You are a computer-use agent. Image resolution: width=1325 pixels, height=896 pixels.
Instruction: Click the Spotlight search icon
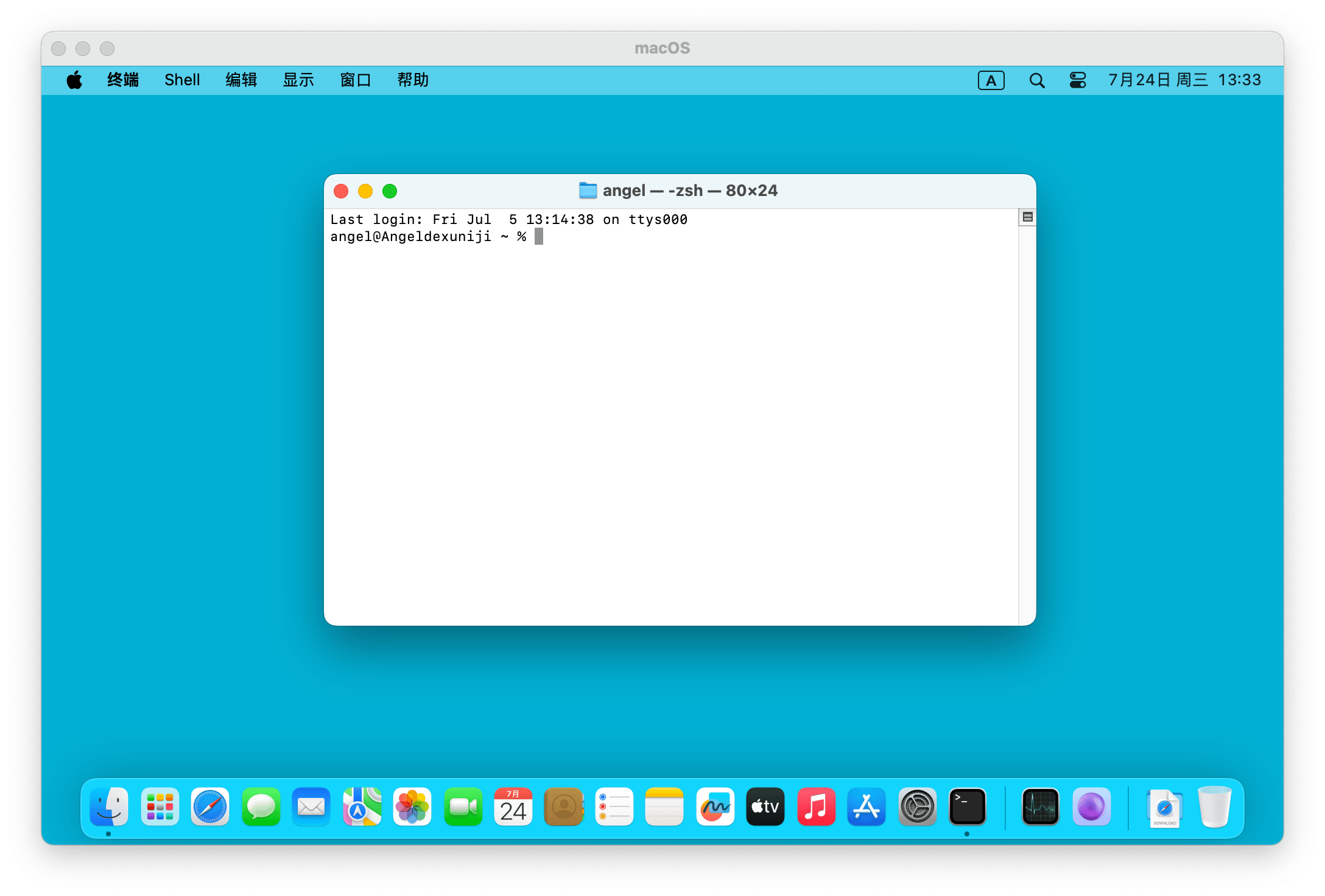pyautogui.click(x=1036, y=80)
